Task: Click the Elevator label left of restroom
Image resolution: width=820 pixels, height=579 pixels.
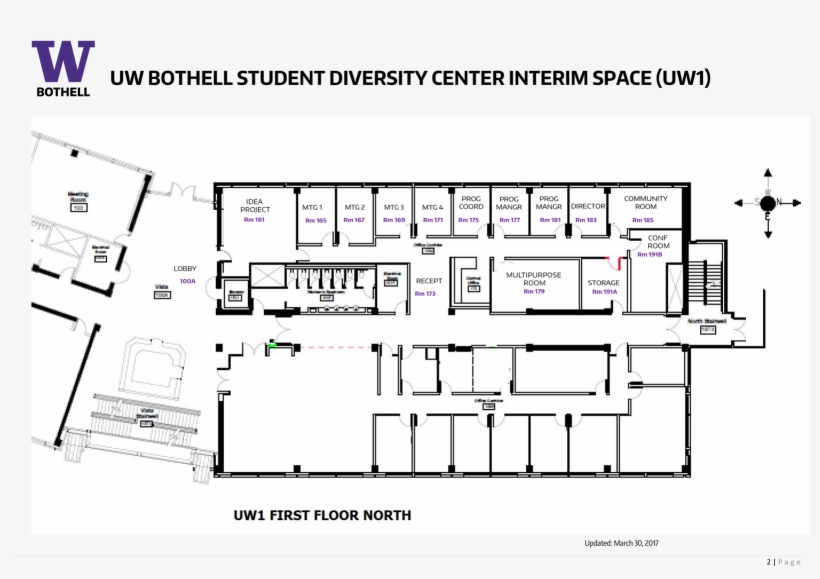Action: pyautogui.click(x=235, y=292)
